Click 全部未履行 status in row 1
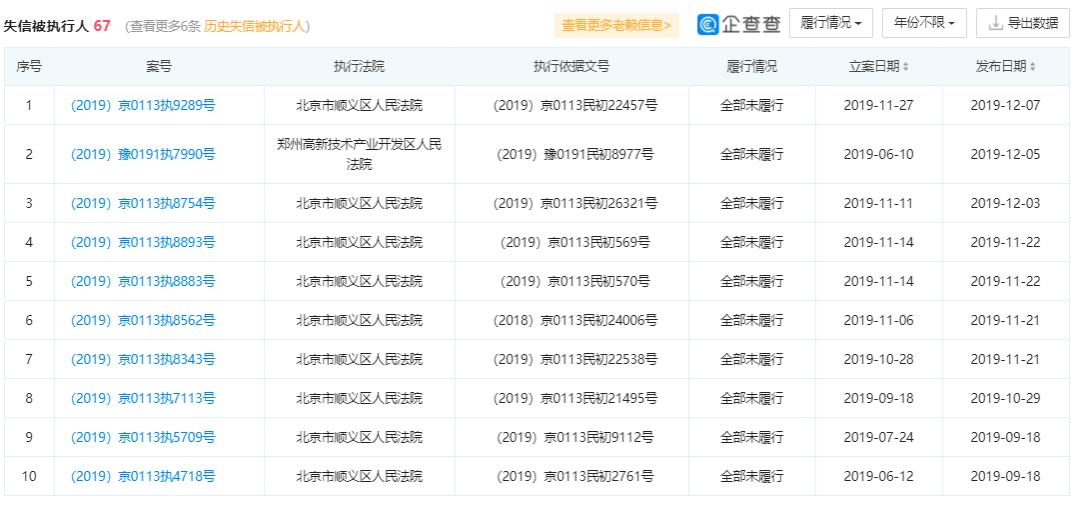The width and height of the screenshot is (1080, 512). tap(752, 105)
